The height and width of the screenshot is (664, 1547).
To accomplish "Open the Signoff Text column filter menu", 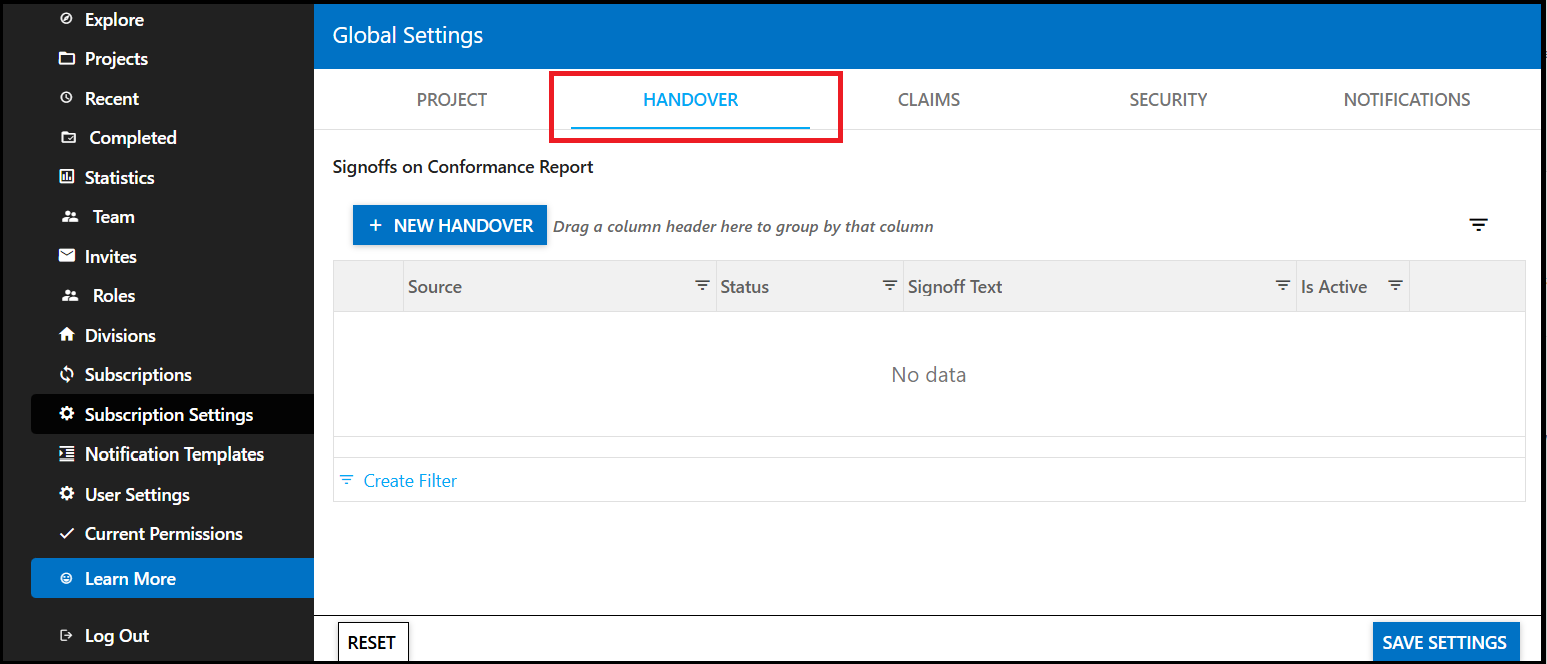I will (1282, 286).
